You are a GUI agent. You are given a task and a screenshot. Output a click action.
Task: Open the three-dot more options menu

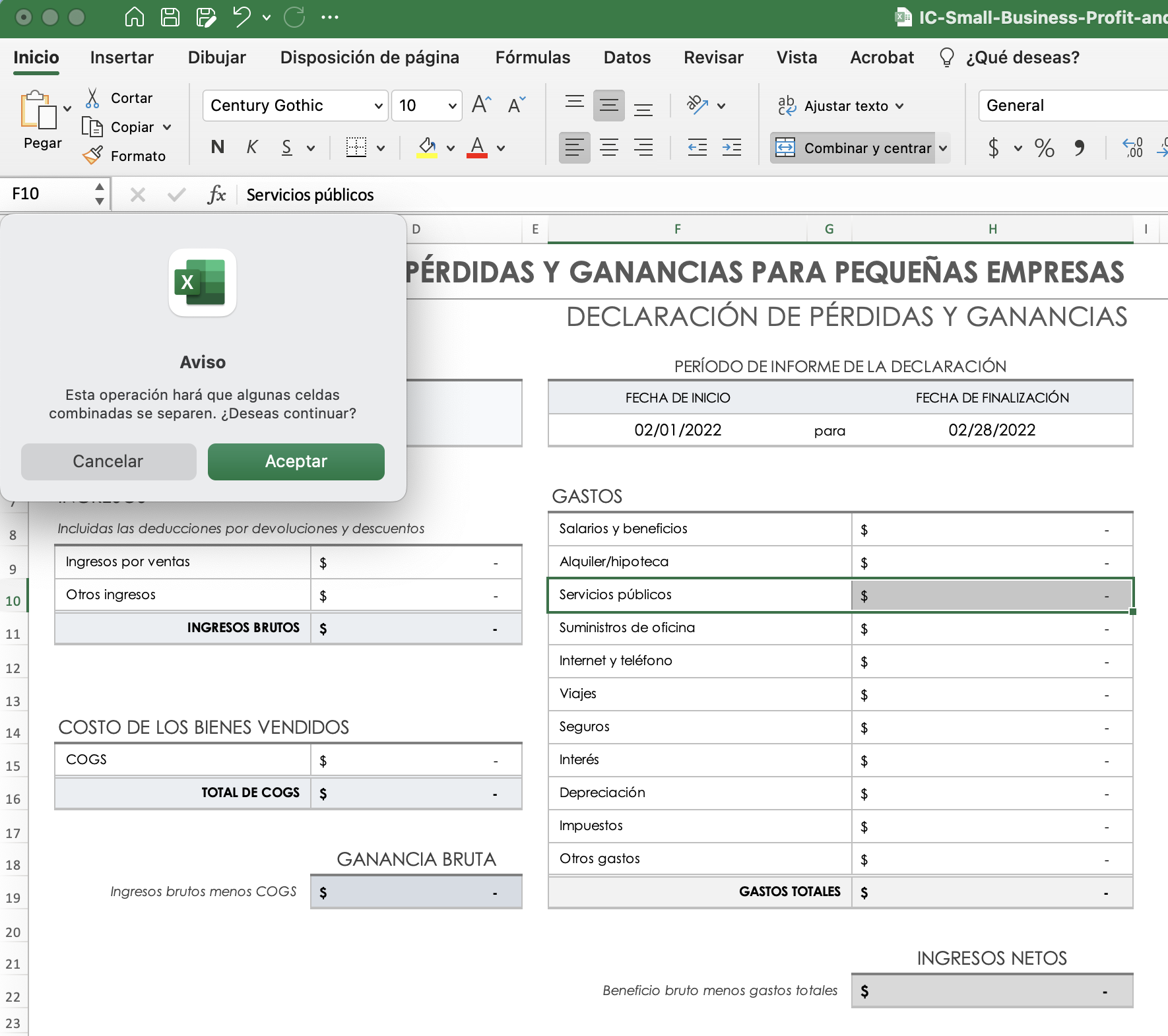[329, 18]
